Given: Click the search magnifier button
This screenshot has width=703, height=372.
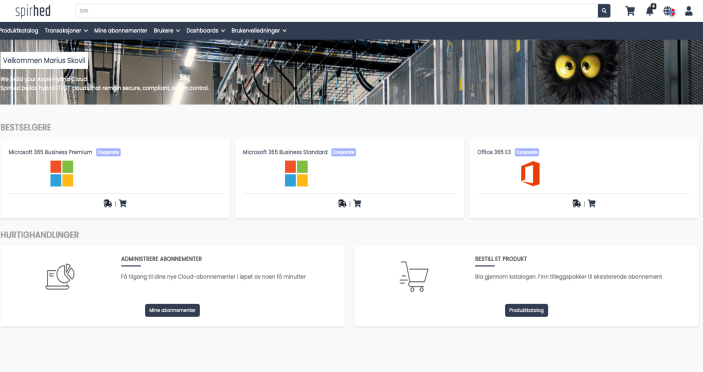Looking at the screenshot, I should point(604,11).
